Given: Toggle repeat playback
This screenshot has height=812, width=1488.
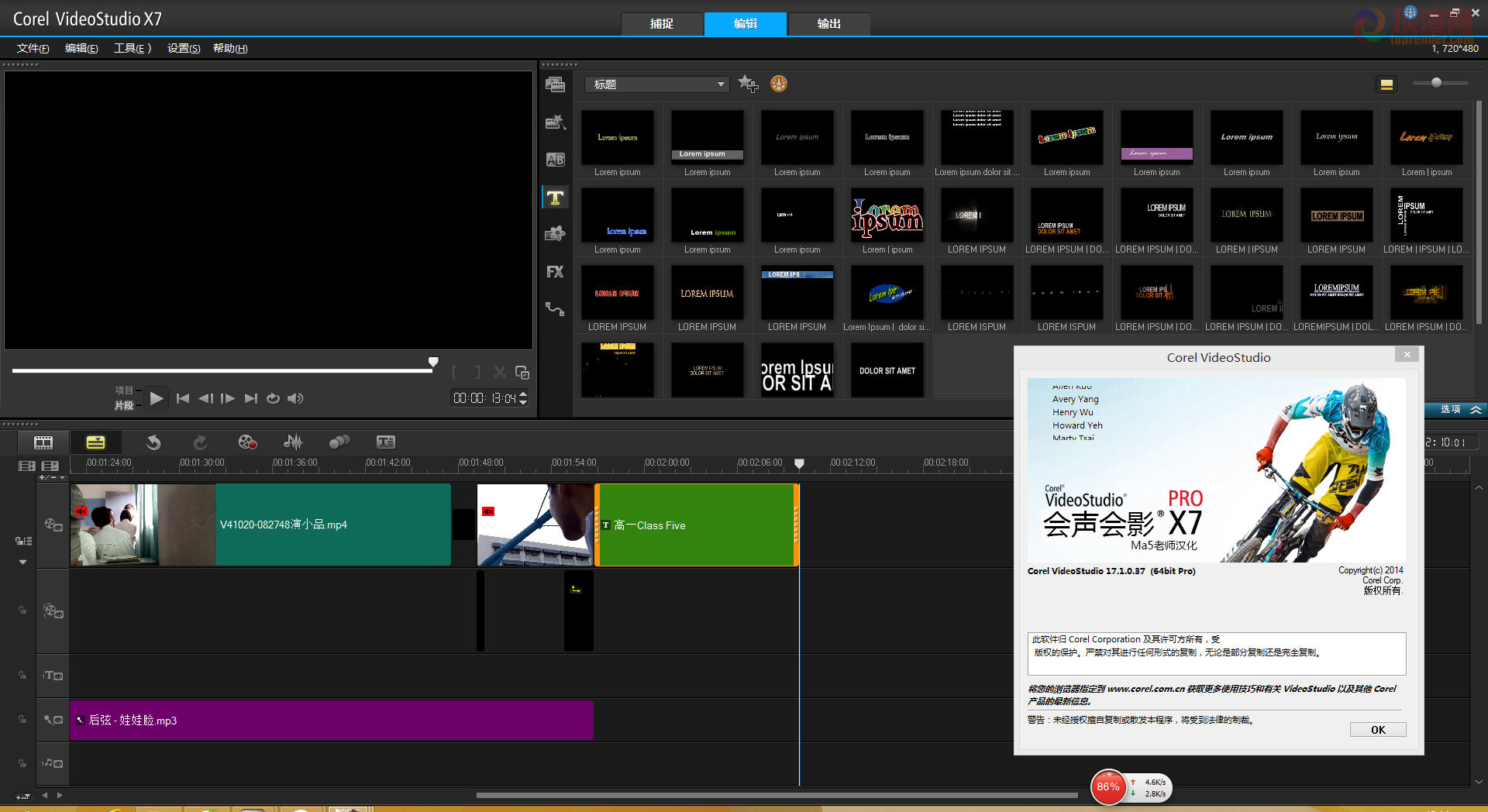Looking at the screenshot, I should click(x=273, y=398).
